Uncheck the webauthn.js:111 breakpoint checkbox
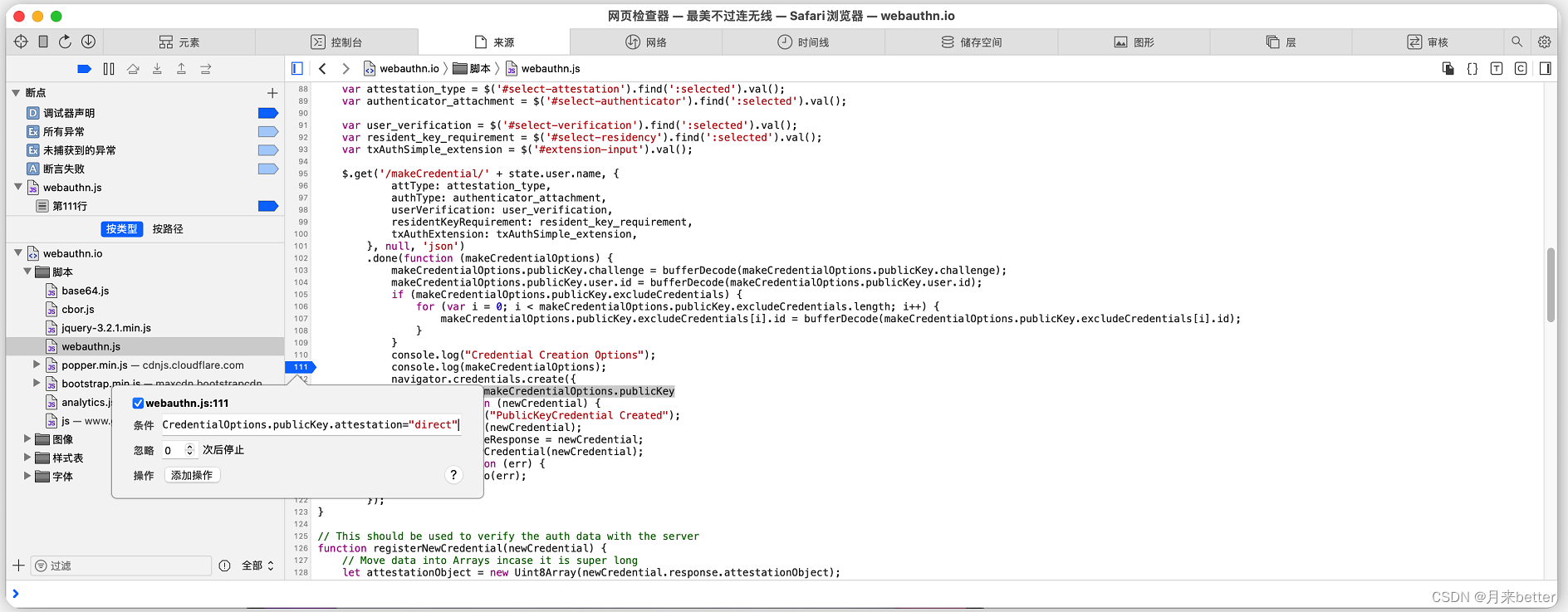 tap(138, 404)
